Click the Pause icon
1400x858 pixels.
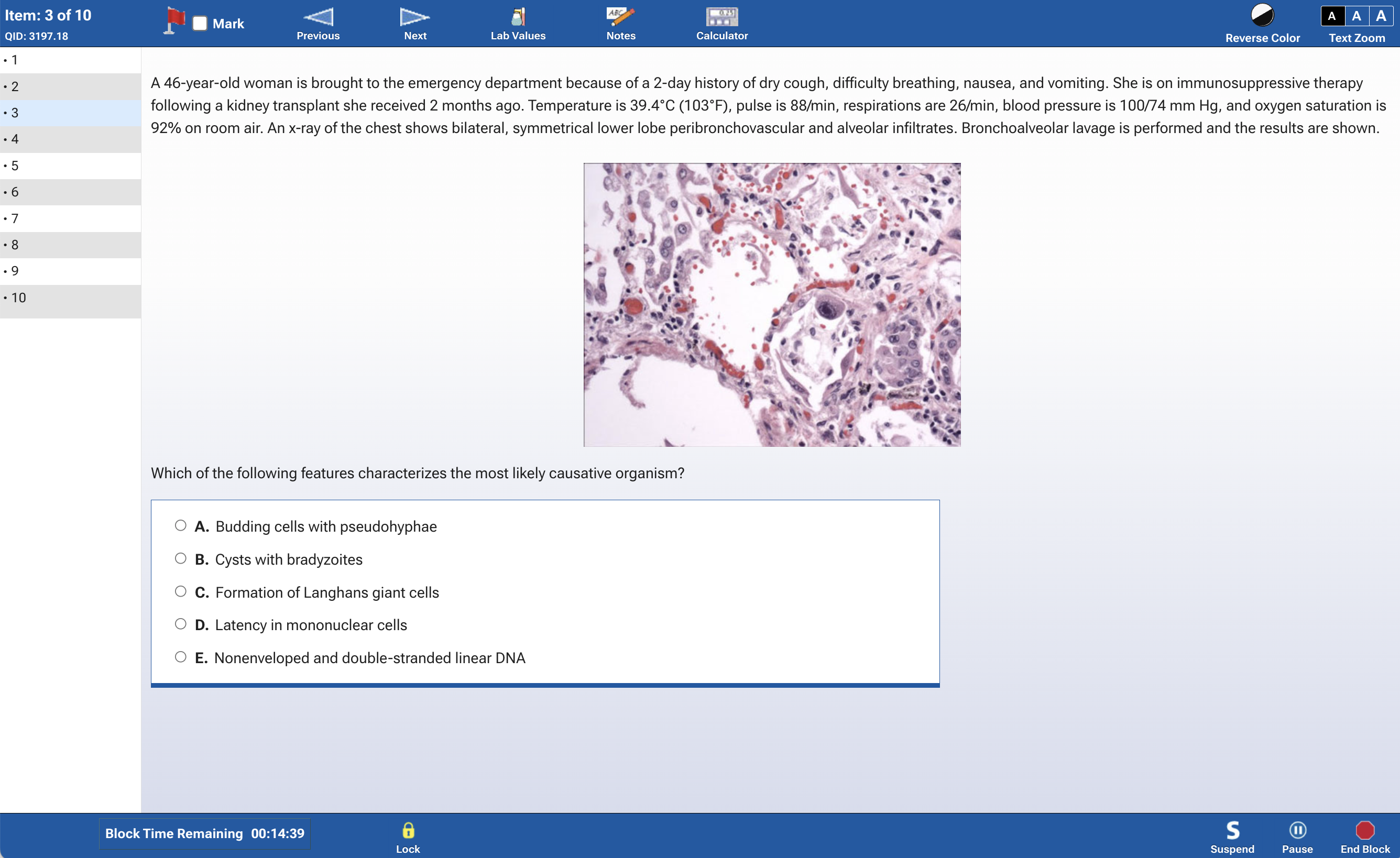(1298, 831)
